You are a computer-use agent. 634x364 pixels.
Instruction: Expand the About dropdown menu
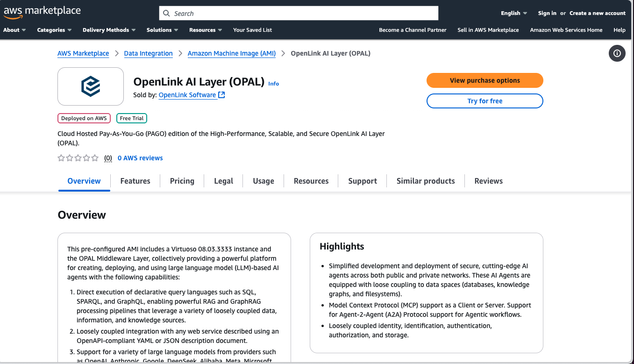[x=14, y=30]
